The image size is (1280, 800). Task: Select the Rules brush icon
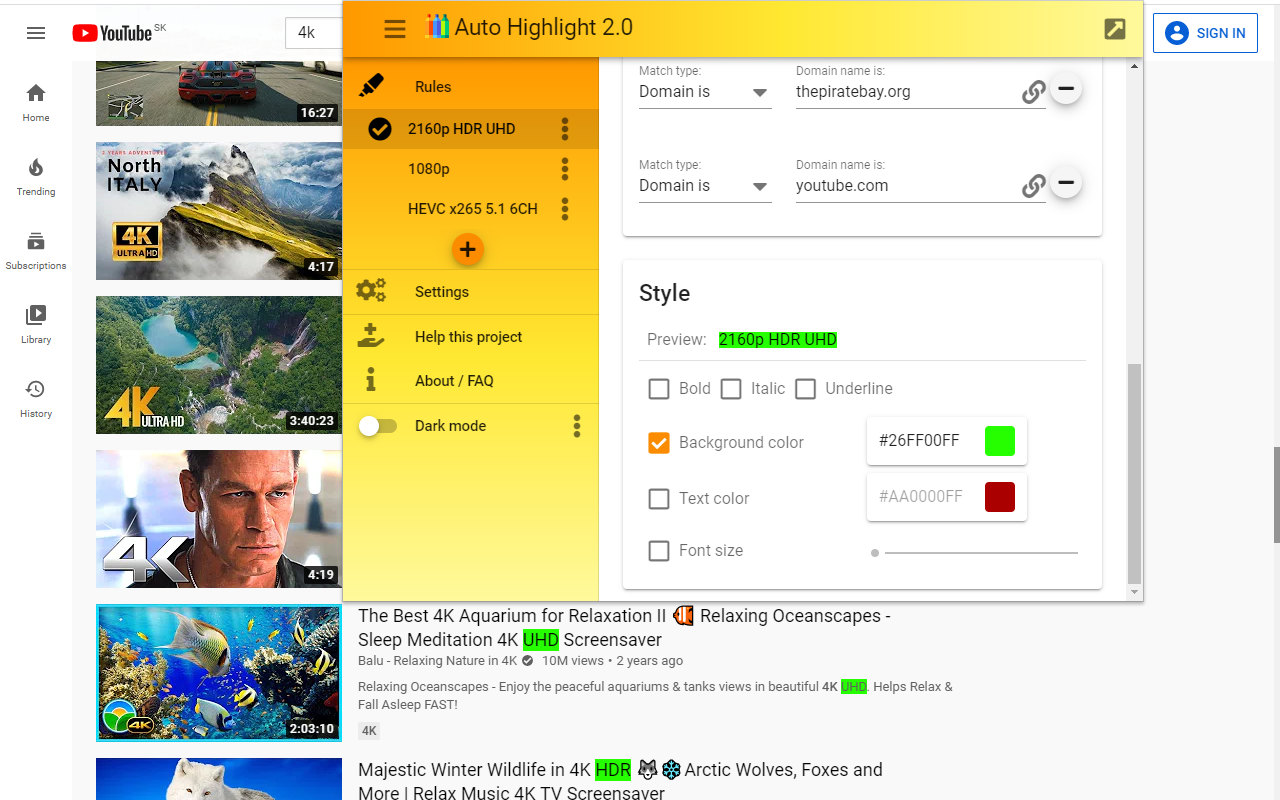(371, 86)
